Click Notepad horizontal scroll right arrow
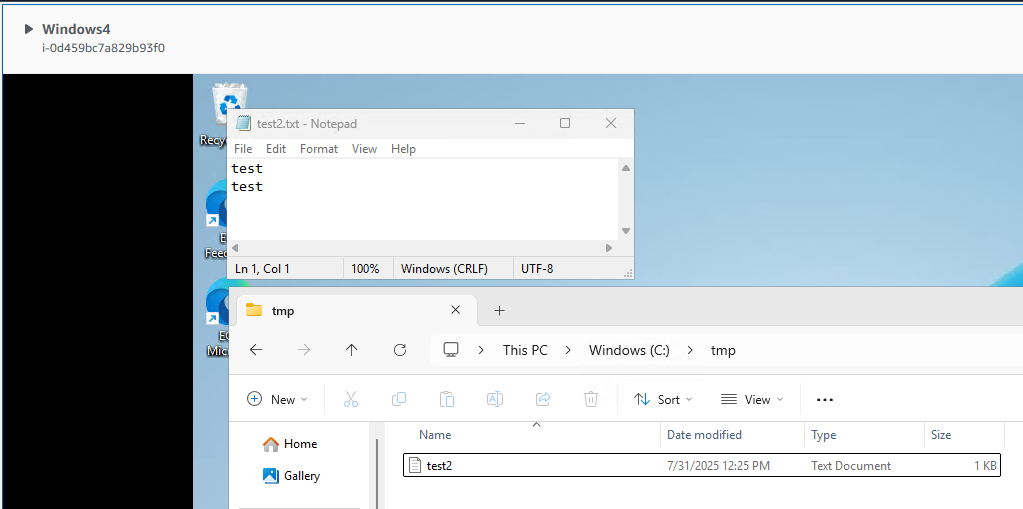1023x509 pixels. click(609, 248)
